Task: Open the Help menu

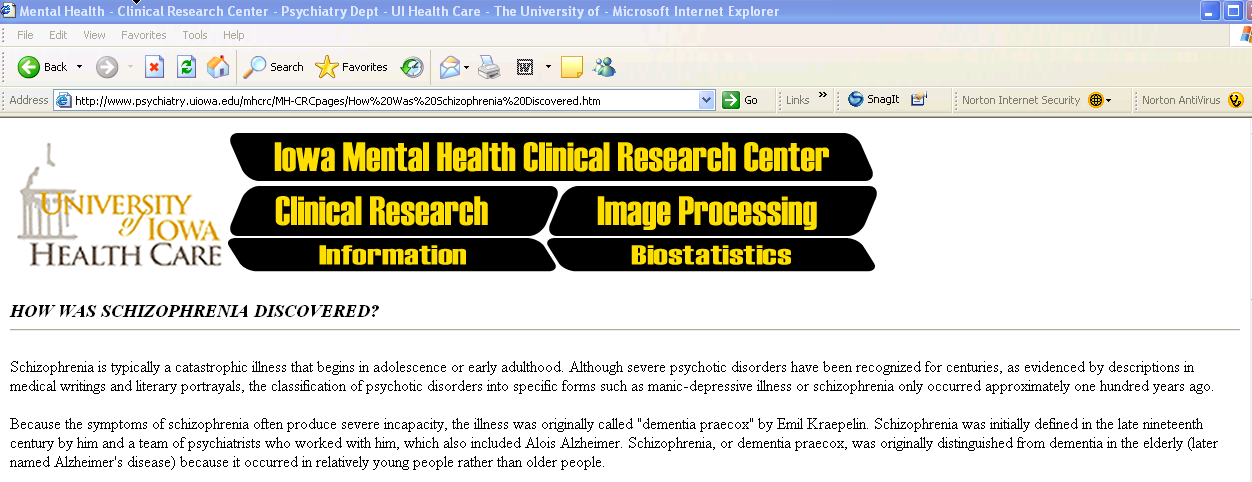Action: pyautogui.click(x=233, y=35)
